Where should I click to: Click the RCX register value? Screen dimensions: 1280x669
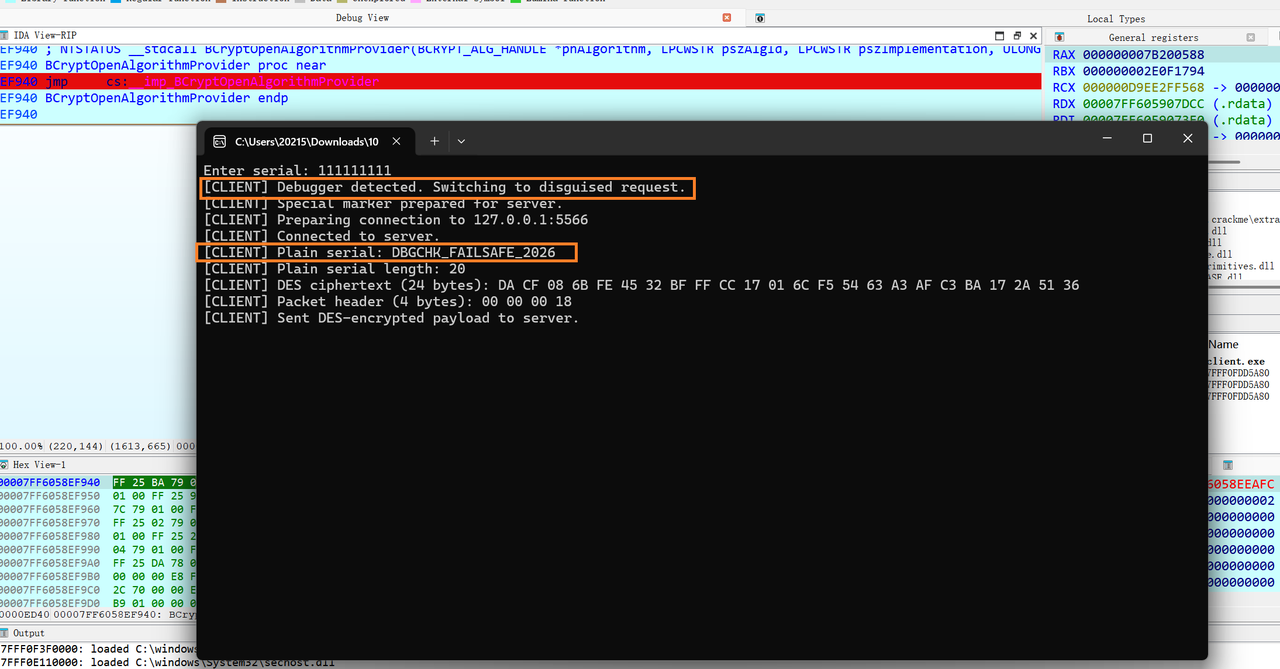point(1141,87)
